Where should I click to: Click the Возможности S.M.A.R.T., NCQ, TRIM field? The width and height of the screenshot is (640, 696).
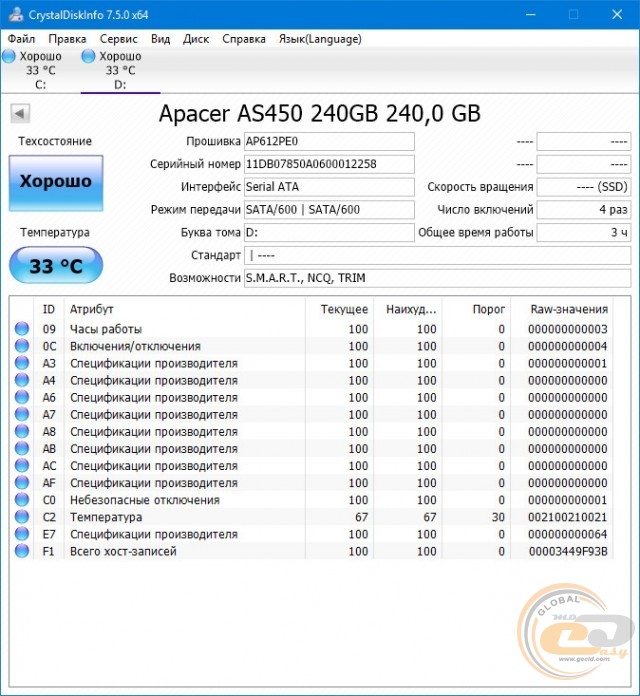pos(438,278)
